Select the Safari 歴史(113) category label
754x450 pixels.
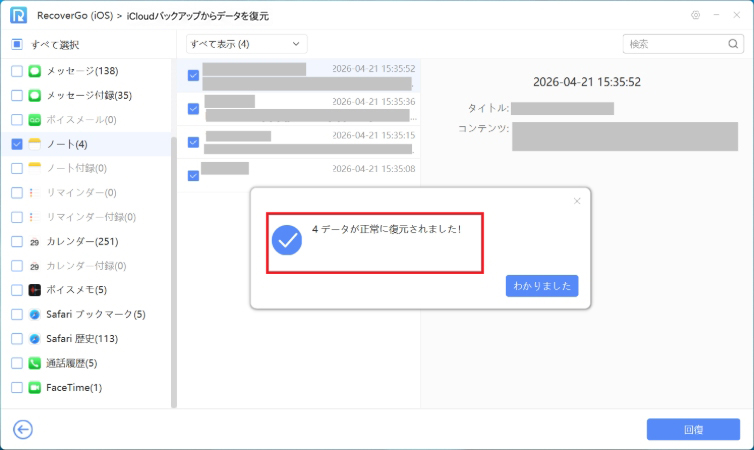point(82,338)
